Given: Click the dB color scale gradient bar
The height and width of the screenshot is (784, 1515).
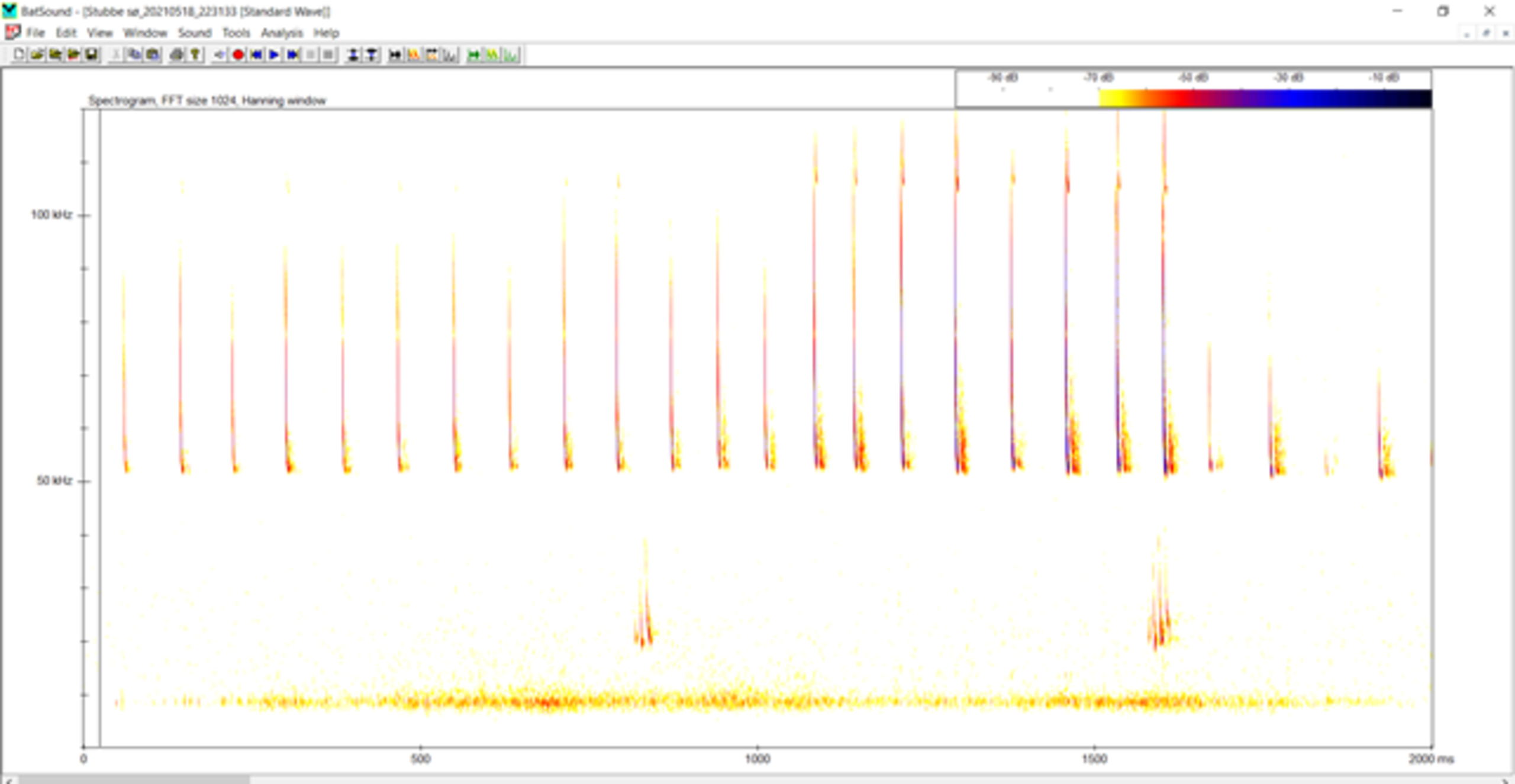Looking at the screenshot, I should pyautogui.click(x=1265, y=98).
